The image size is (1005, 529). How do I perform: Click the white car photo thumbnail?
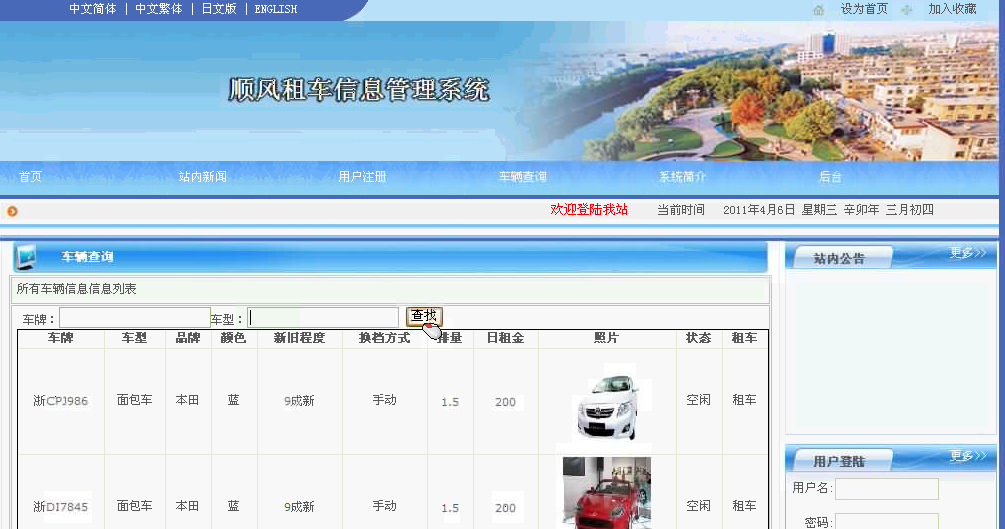tap(608, 407)
